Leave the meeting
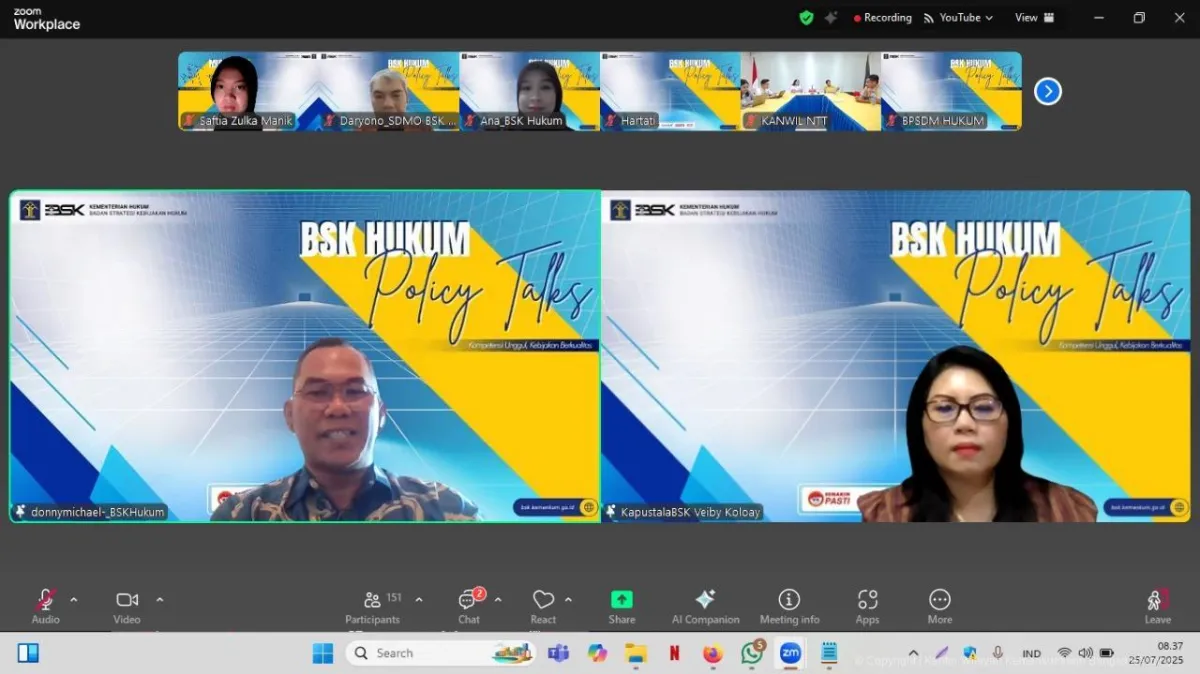 click(1157, 606)
